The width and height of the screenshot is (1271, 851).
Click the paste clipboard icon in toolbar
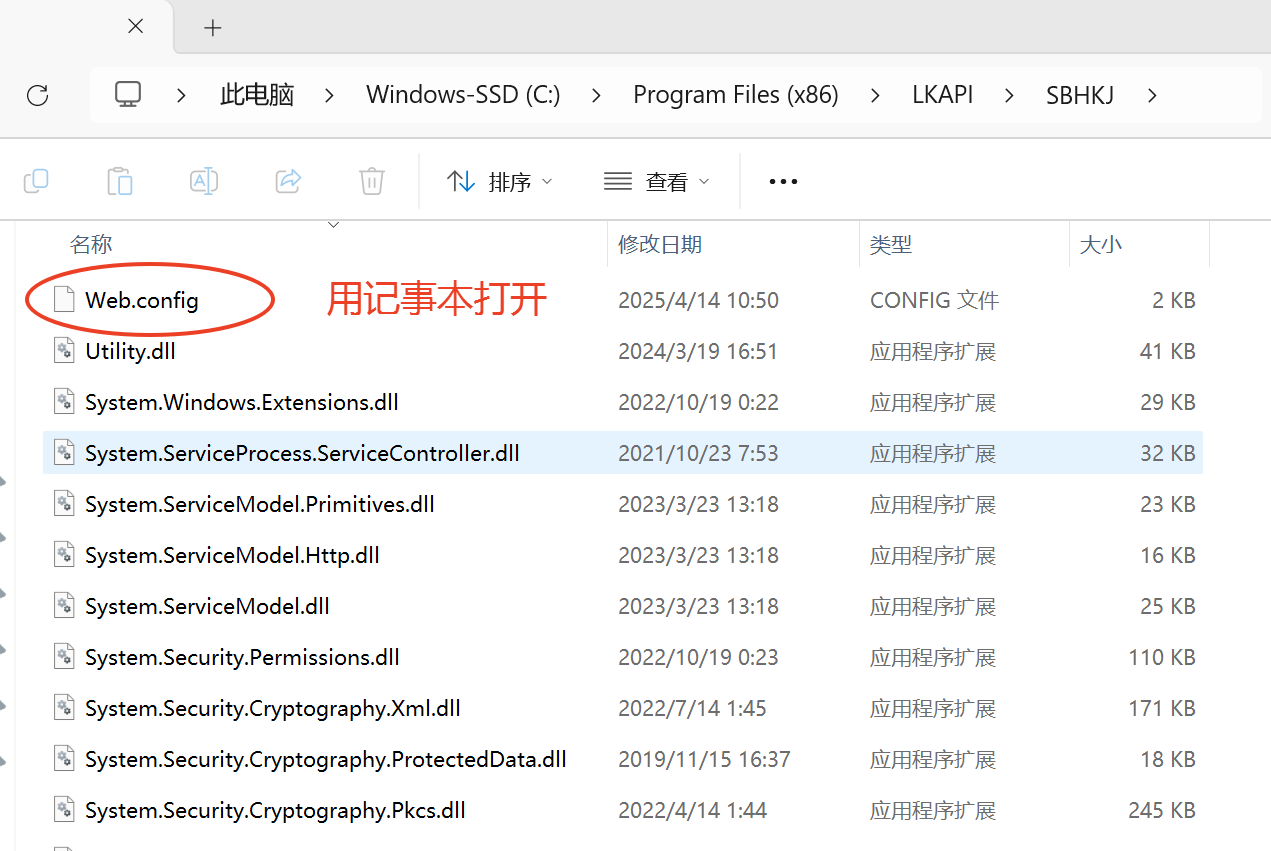(x=120, y=181)
